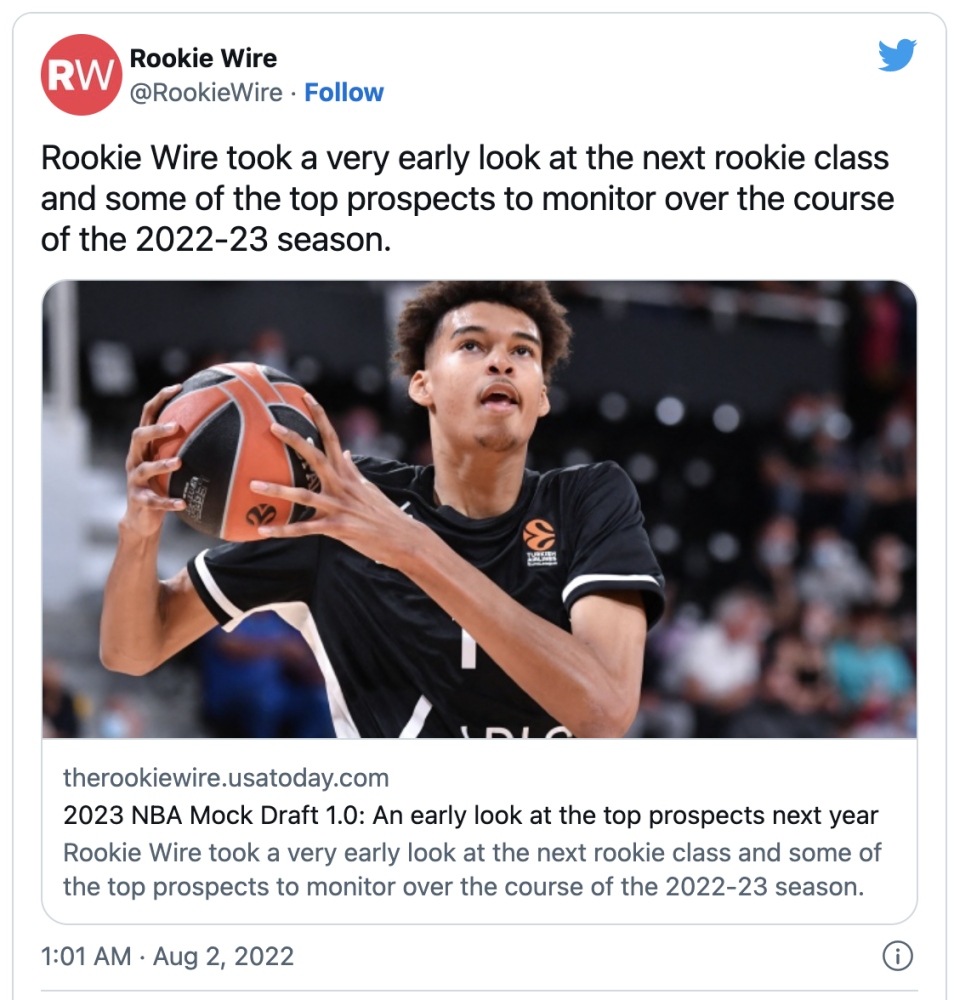
Task: Click the red RW profile avatar
Action: (81, 75)
